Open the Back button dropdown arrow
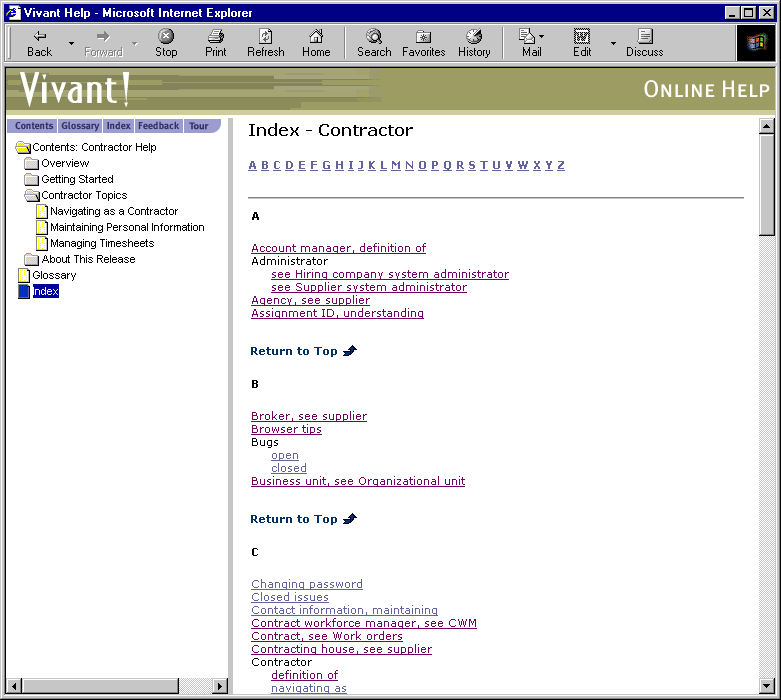This screenshot has width=781, height=700. pyautogui.click(x=71, y=44)
